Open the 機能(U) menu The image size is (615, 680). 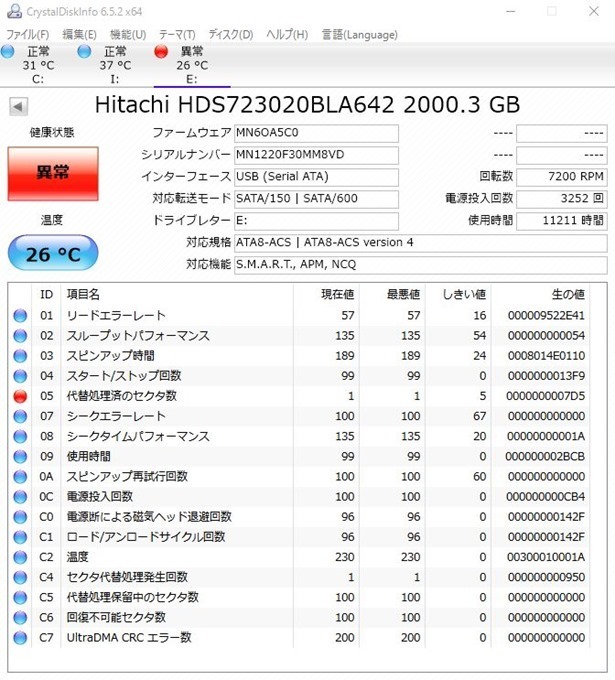pyautogui.click(x=128, y=34)
